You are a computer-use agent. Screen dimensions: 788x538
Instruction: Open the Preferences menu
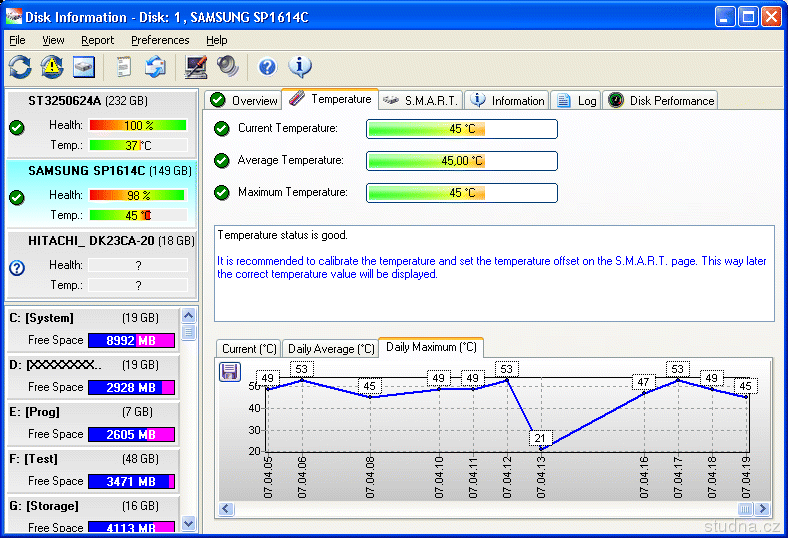coord(160,40)
